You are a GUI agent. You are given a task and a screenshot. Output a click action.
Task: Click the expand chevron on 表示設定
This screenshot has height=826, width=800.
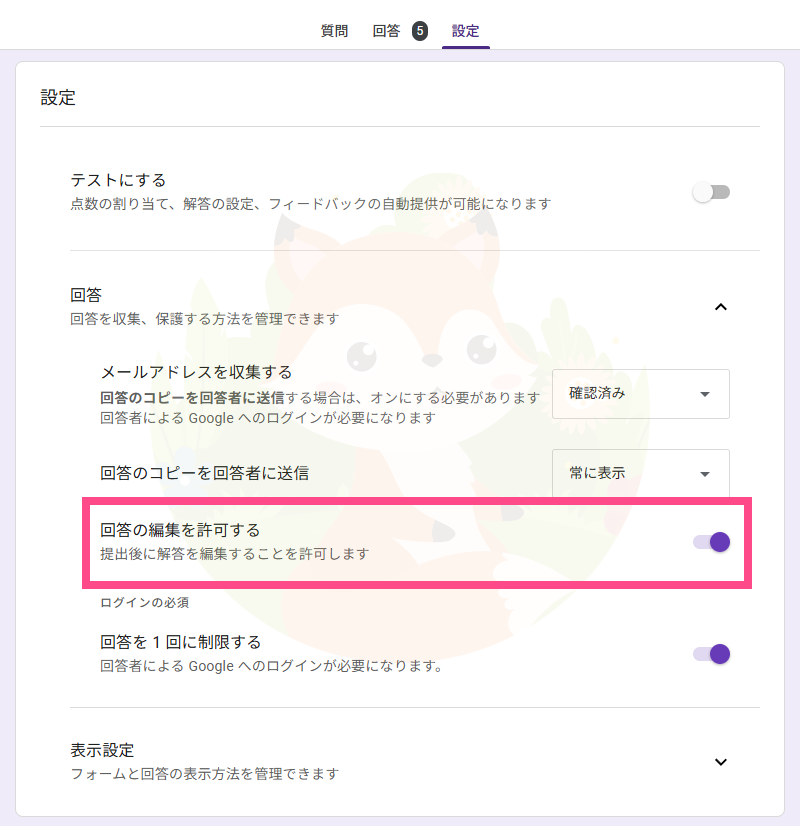721,761
